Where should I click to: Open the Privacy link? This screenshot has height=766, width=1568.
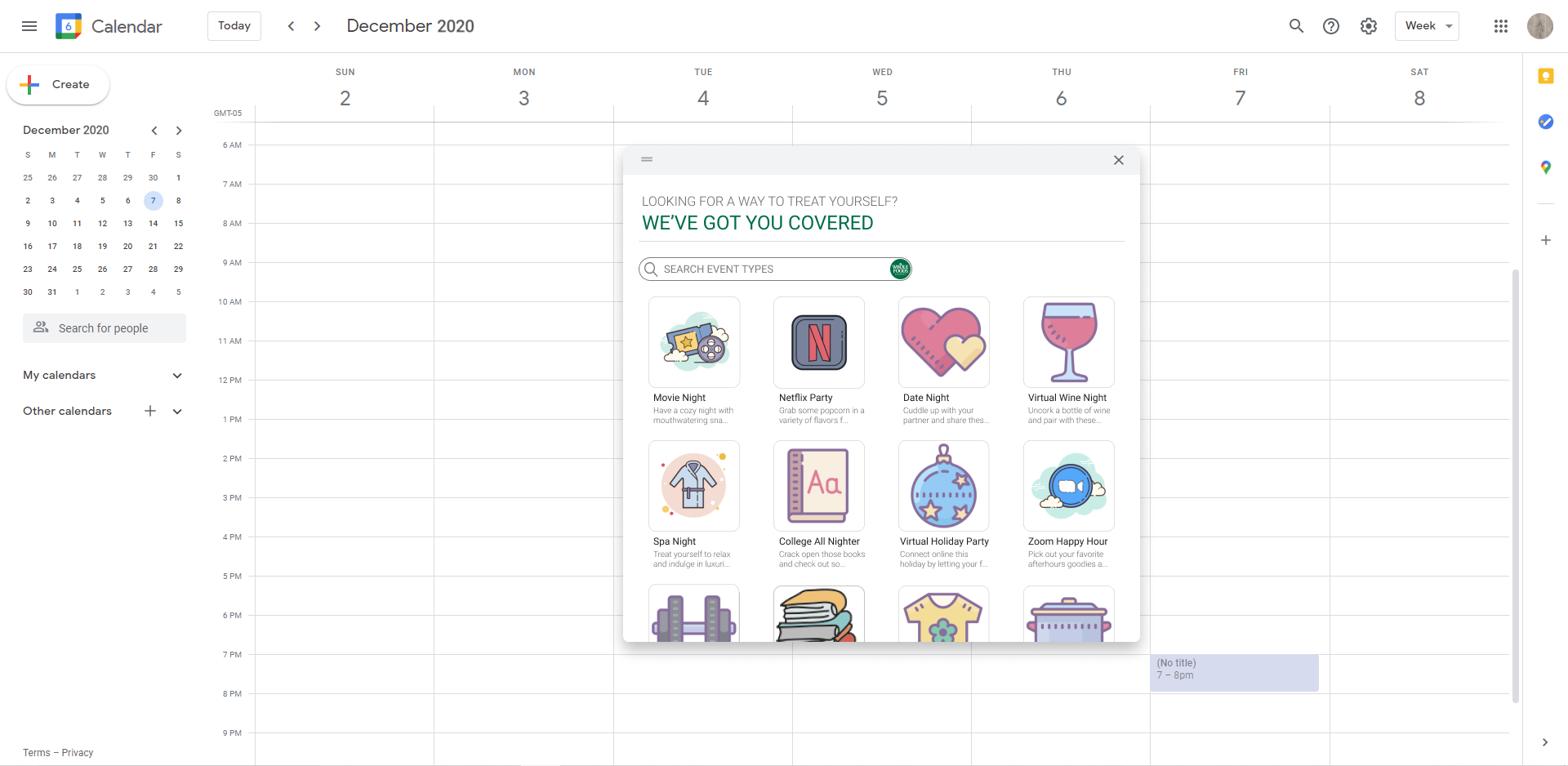78,753
